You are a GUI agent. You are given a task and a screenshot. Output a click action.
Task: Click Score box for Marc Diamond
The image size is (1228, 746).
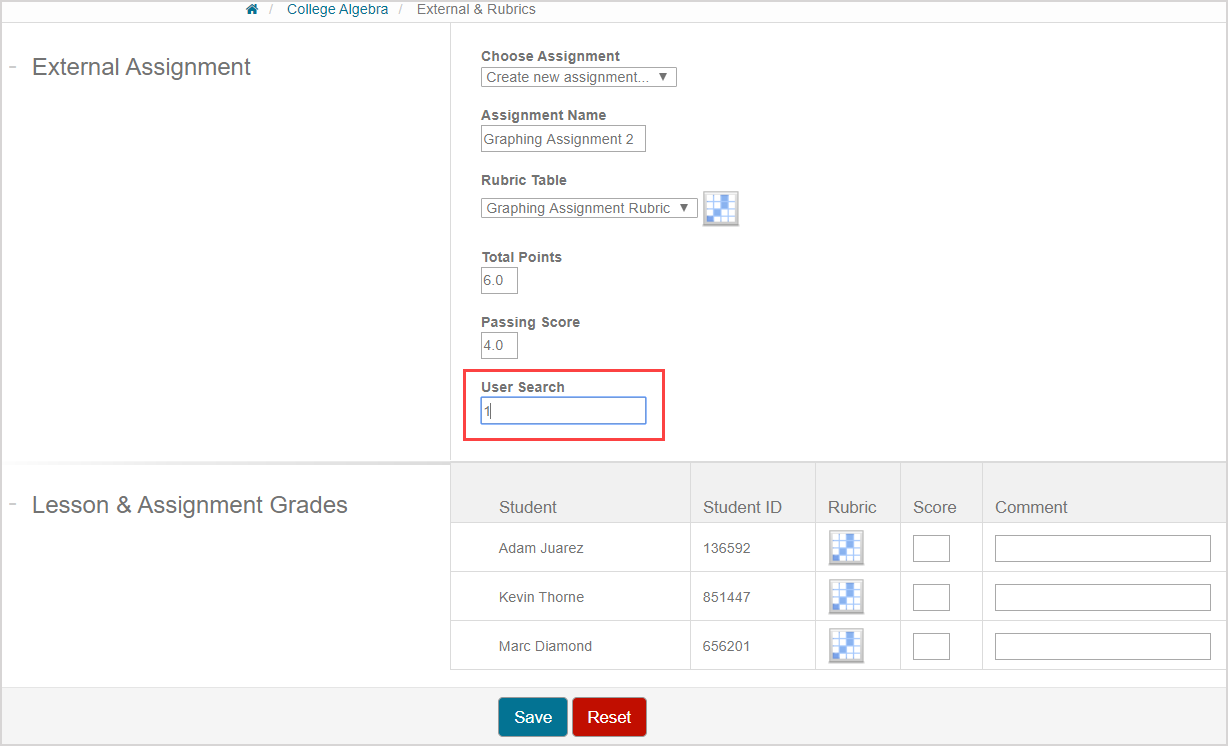tap(931, 646)
